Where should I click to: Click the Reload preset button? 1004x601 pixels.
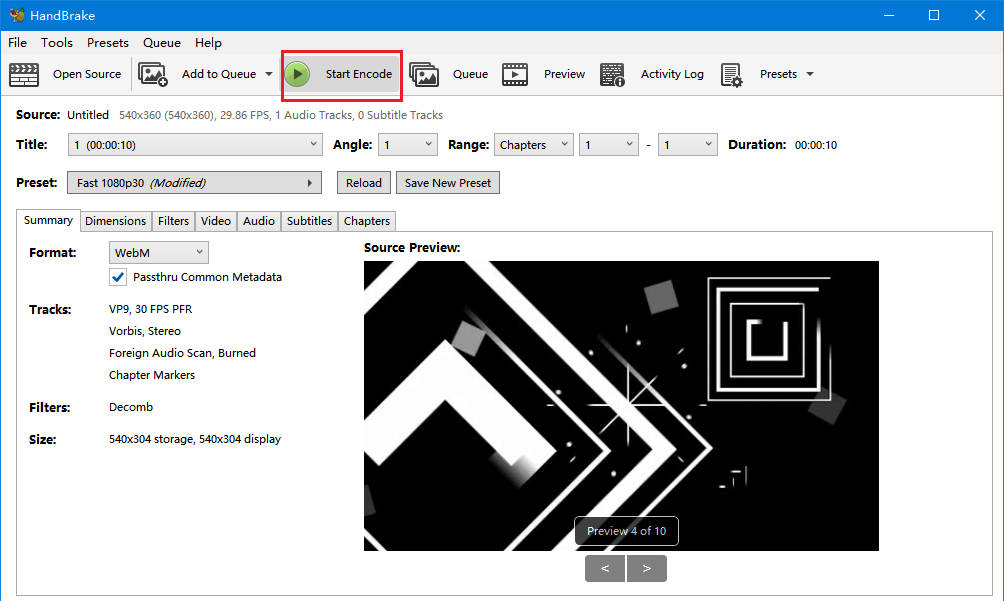coord(364,183)
